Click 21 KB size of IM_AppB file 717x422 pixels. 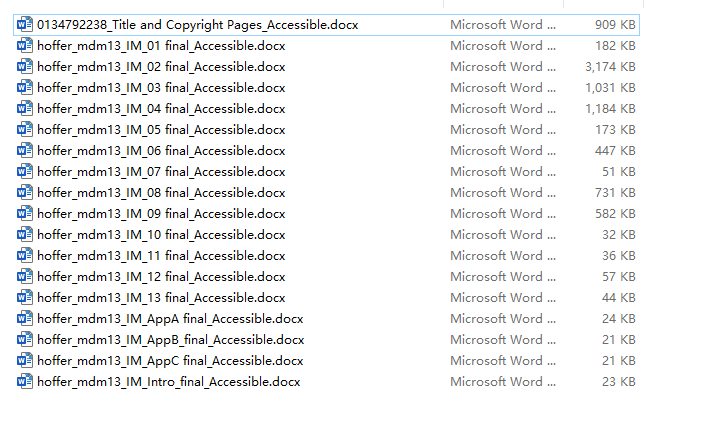pyautogui.click(x=619, y=340)
